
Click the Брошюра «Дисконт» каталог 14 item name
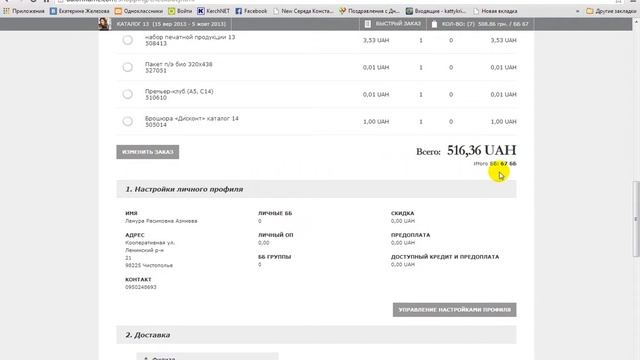192,118
